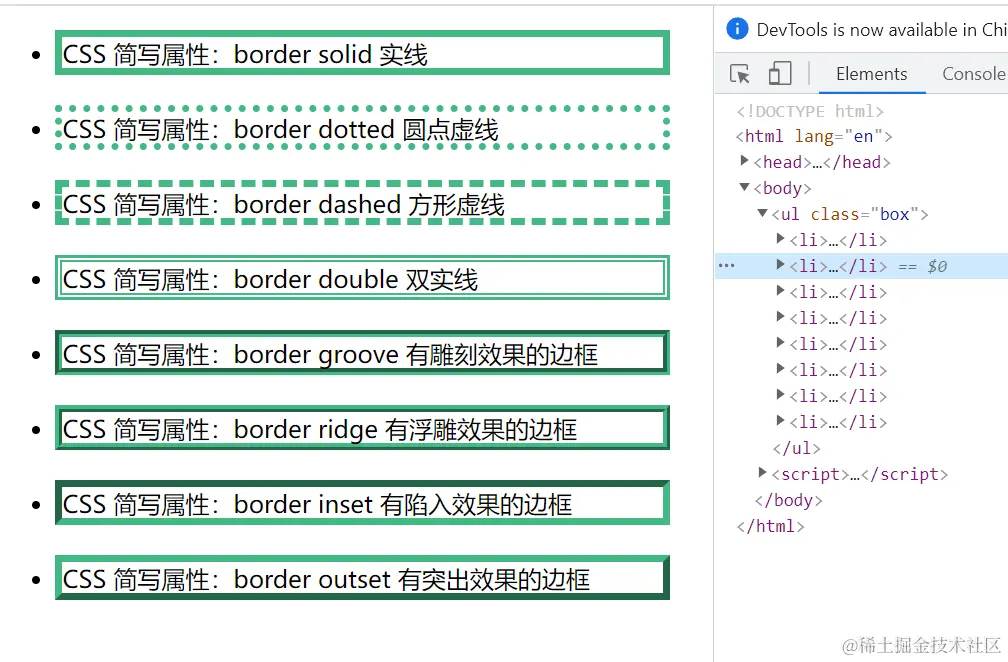Expand the first li node
The width and height of the screenshot is (1008, 662).
[x=780, y=238]
